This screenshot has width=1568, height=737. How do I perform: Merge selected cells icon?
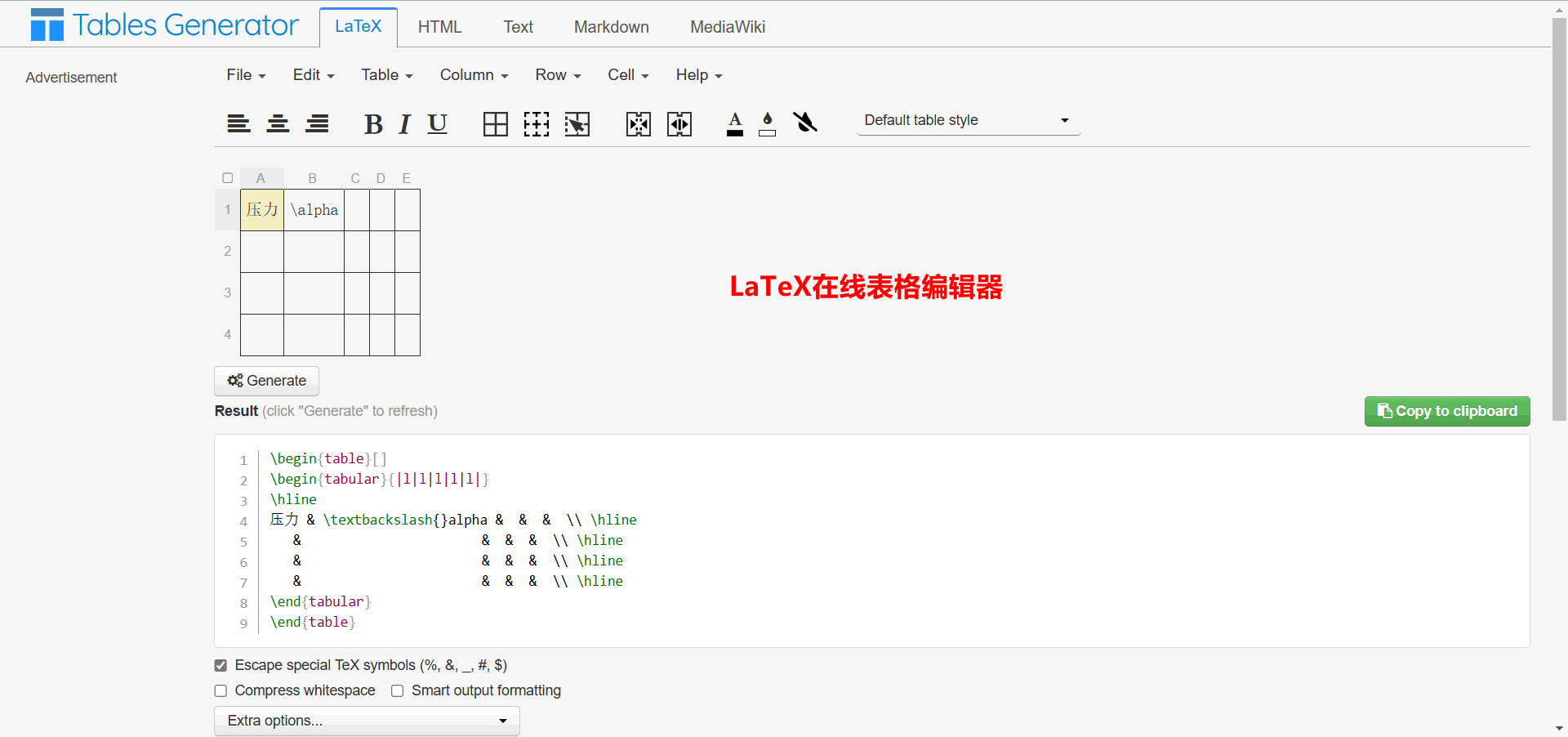click(x=639, y=123)
